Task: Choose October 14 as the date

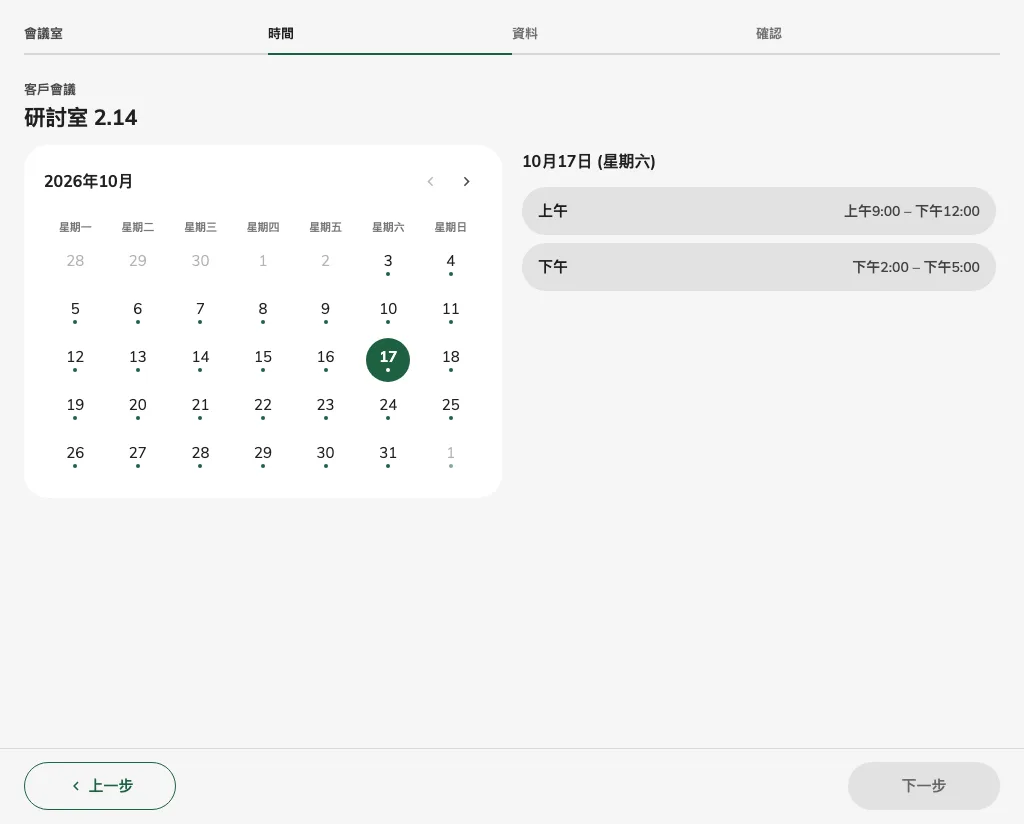Action: click(200, 360)
